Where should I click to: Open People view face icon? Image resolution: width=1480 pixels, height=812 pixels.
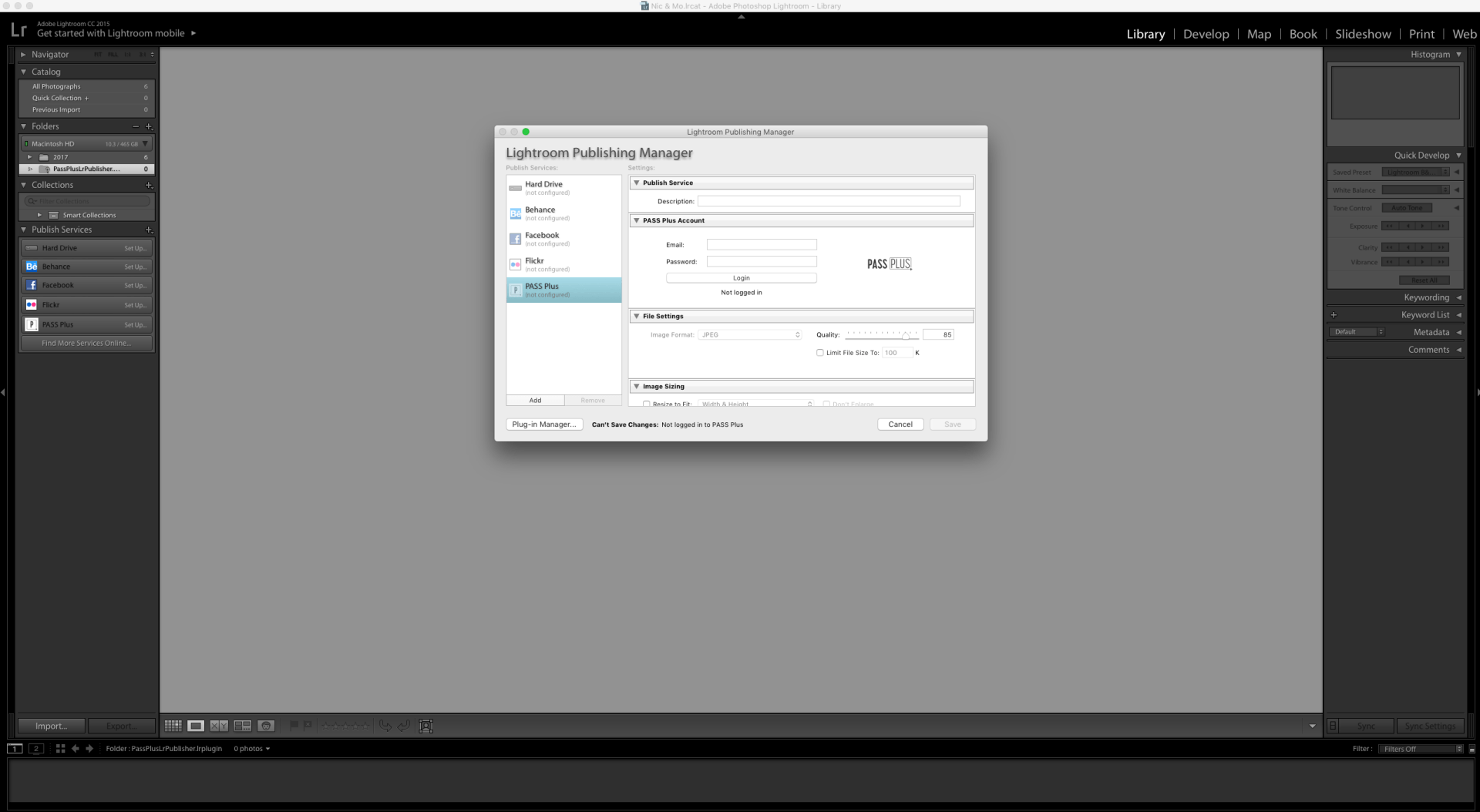click(x=266, y=726)
